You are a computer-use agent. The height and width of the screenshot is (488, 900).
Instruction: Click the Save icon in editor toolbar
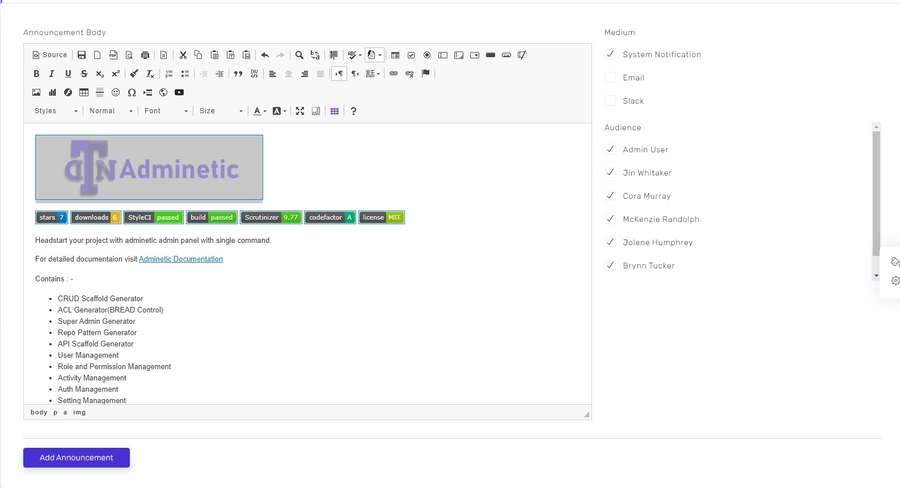click(x=82, y=55)
